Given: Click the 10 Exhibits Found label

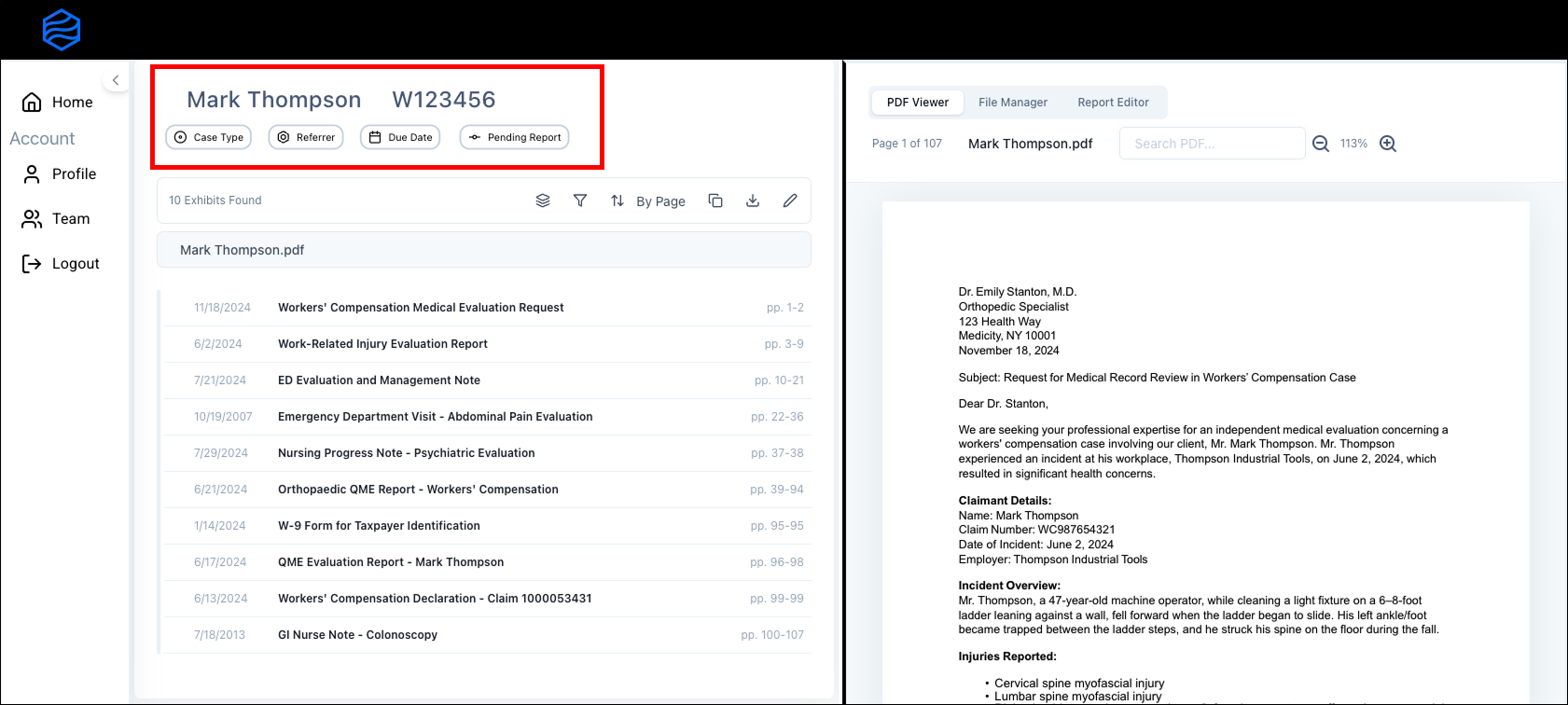Looking at the screenshot, I should (215, 200).
